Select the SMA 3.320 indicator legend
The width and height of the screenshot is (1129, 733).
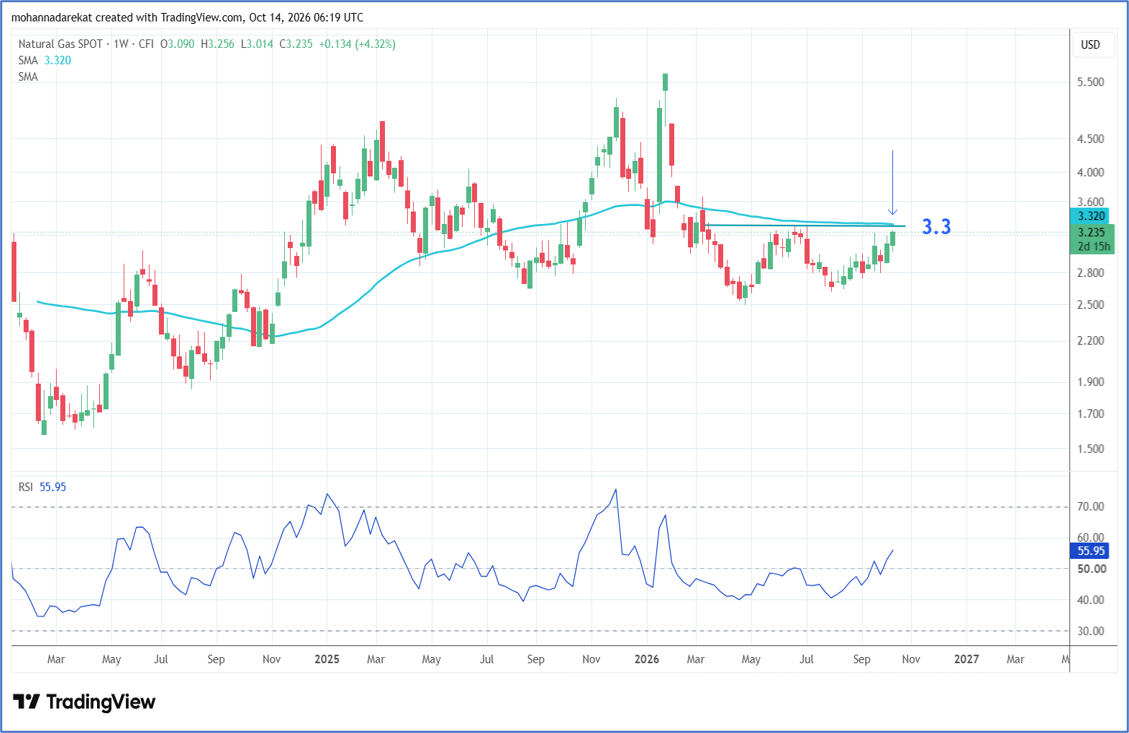click(45, 60)
